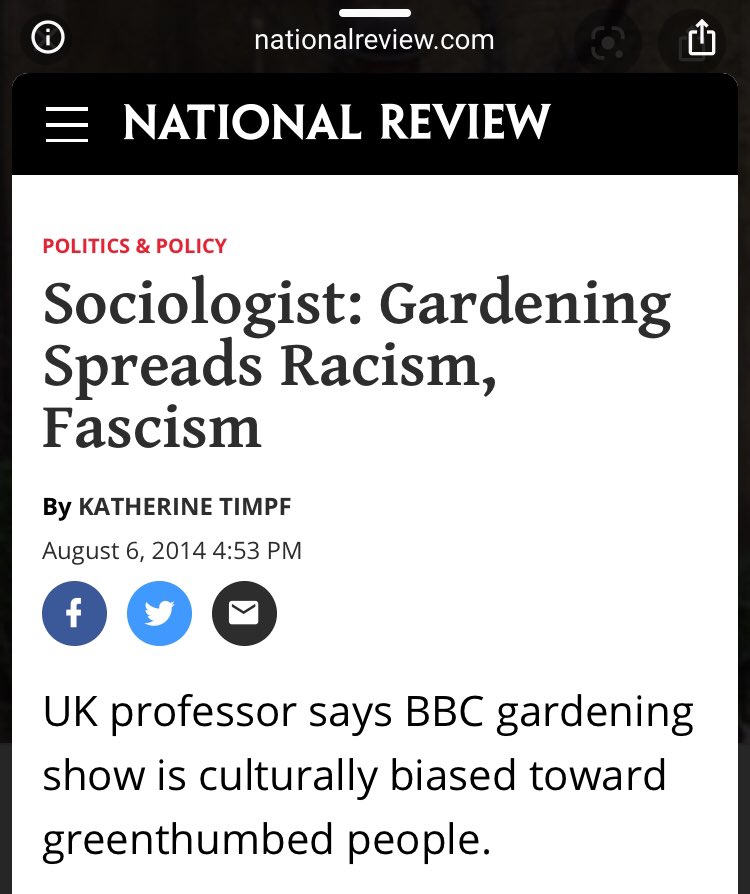
Task: Share article on Facebook
Action: point(74,612)
